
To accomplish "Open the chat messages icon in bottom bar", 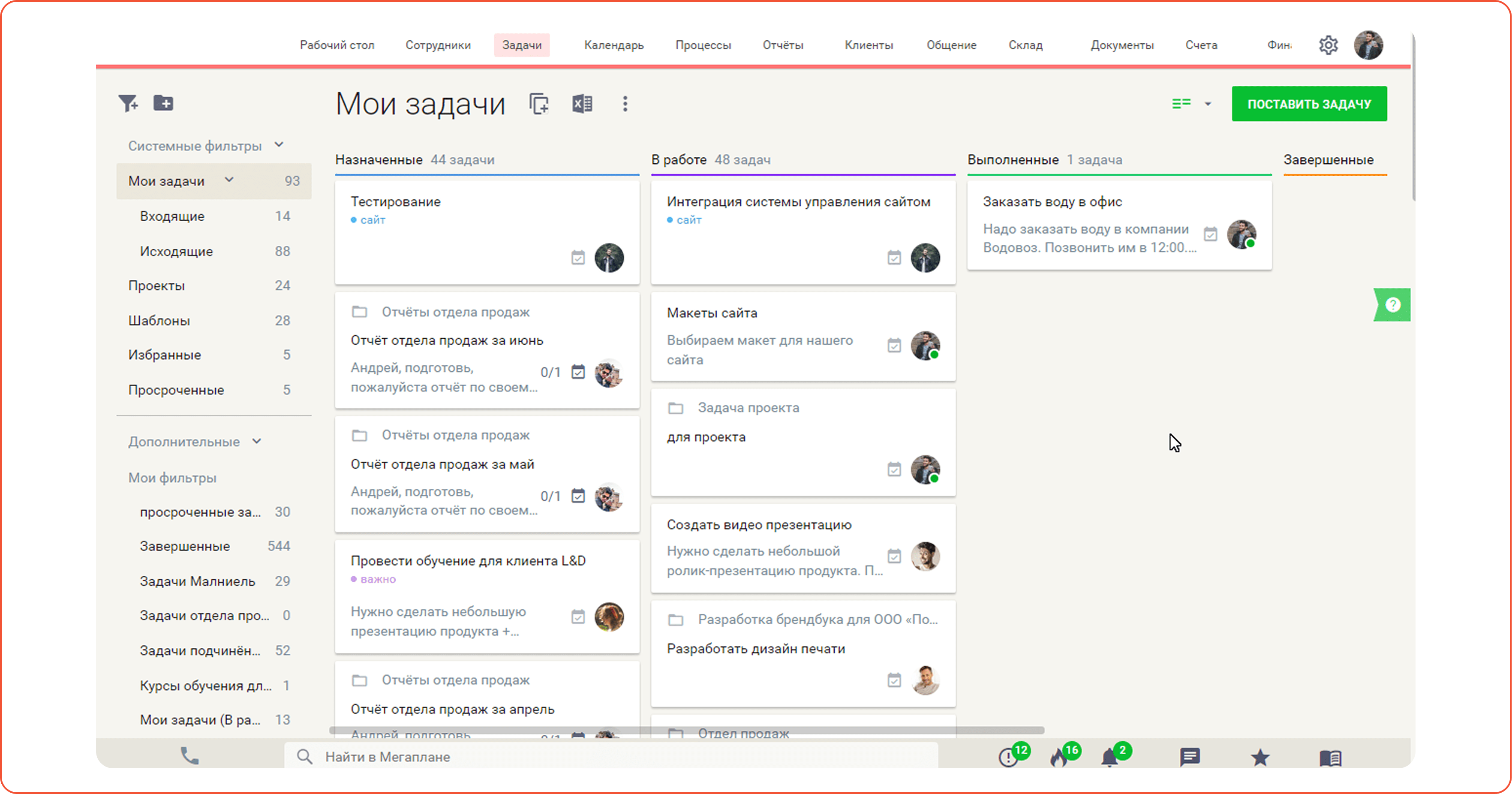I will [1190, 757].
